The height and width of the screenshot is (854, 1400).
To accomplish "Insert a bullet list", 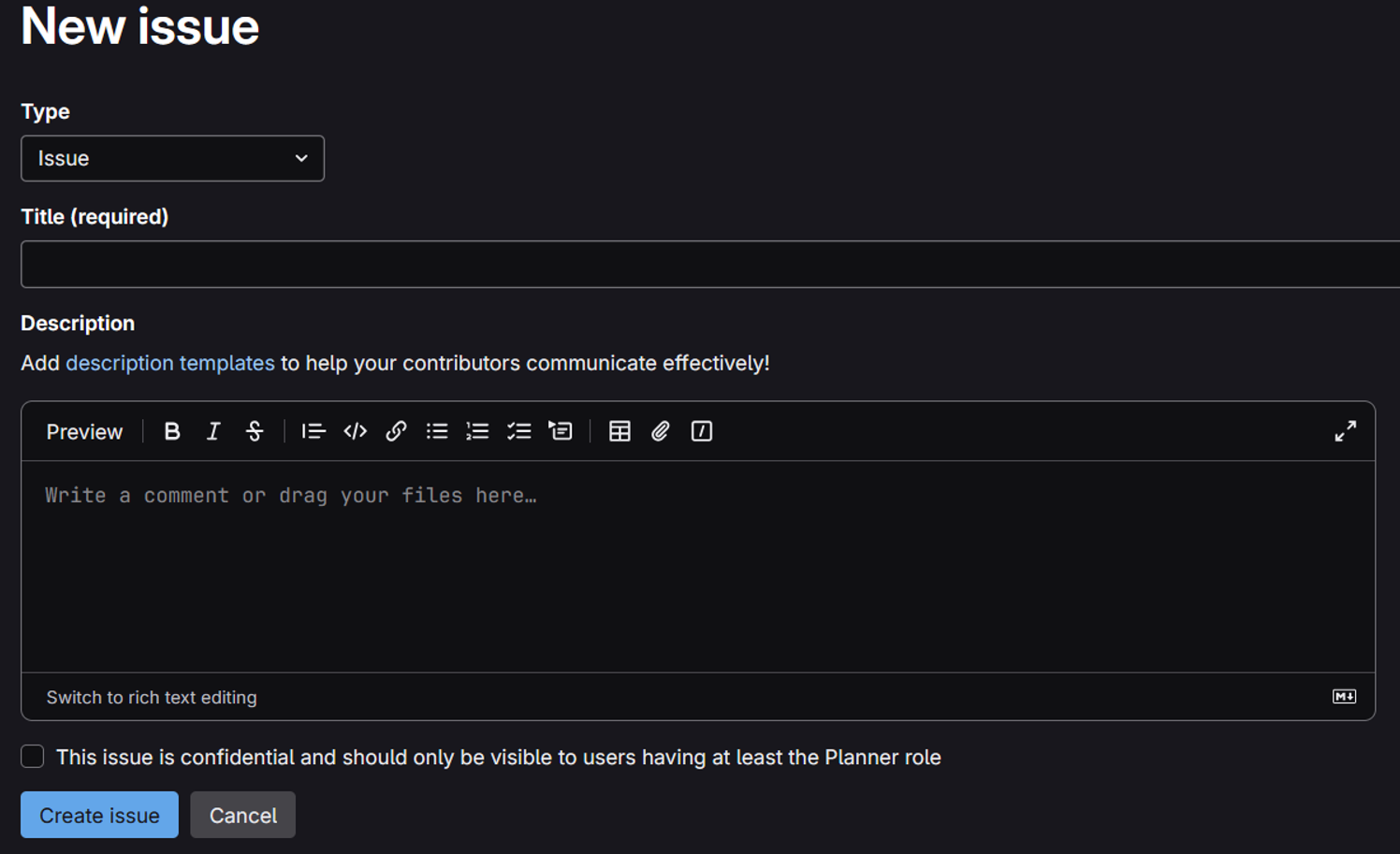I will coord(437,431).
